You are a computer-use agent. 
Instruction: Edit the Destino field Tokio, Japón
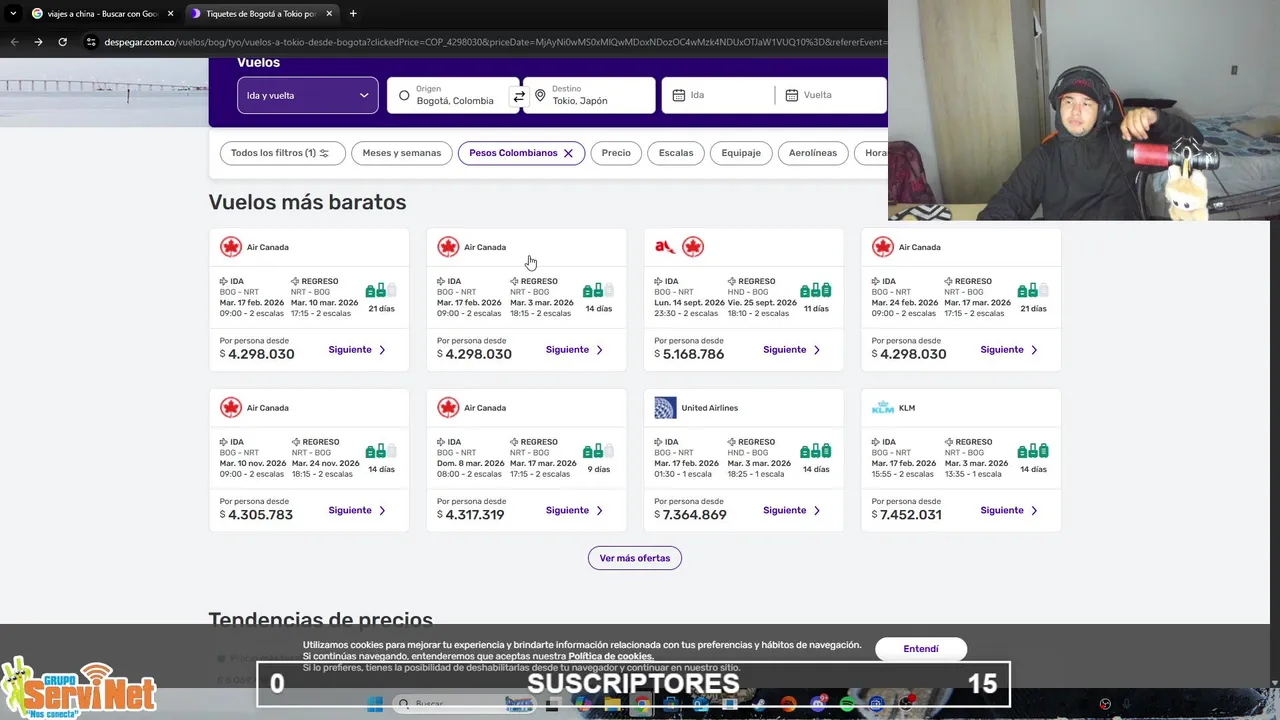(x=589, y=95)
